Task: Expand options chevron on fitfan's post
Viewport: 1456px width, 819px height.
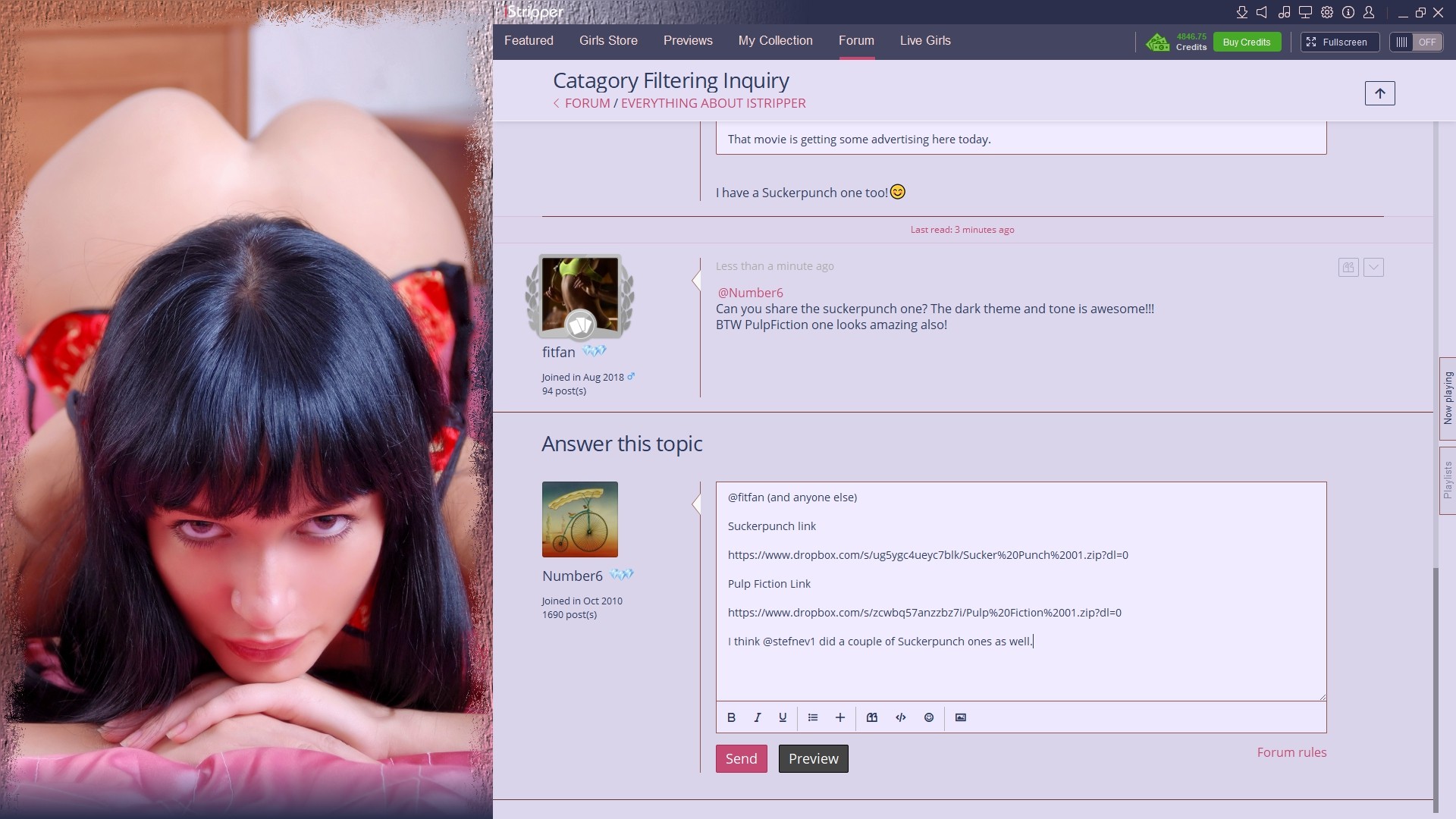Action: [1373, 267]
